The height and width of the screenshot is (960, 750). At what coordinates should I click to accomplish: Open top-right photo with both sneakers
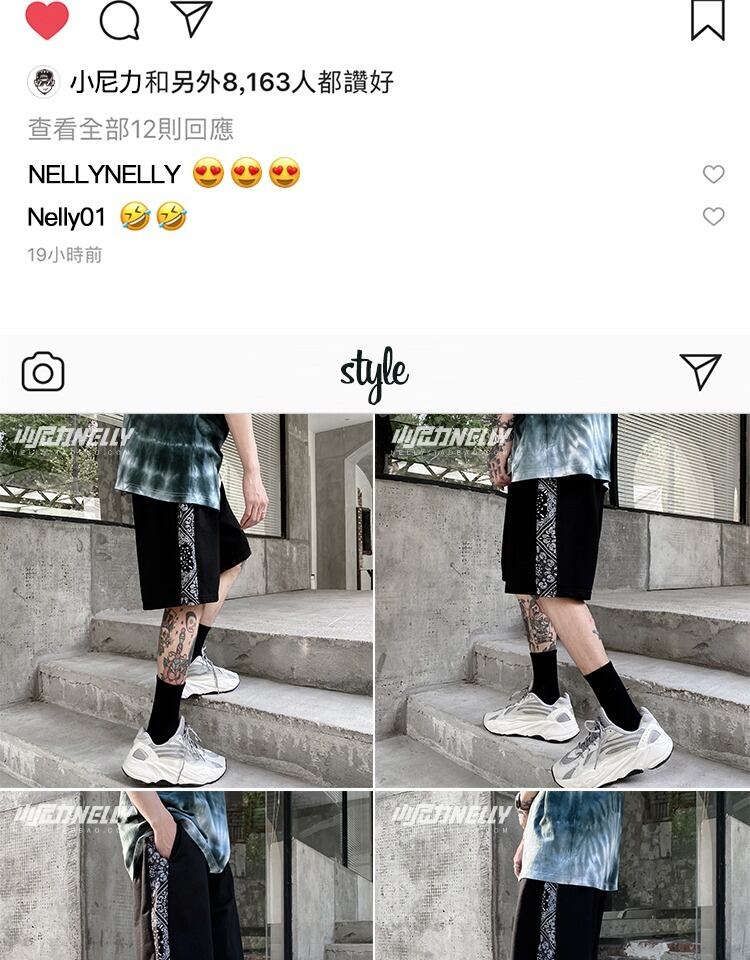pyautogui.click(x=563, y=600)
